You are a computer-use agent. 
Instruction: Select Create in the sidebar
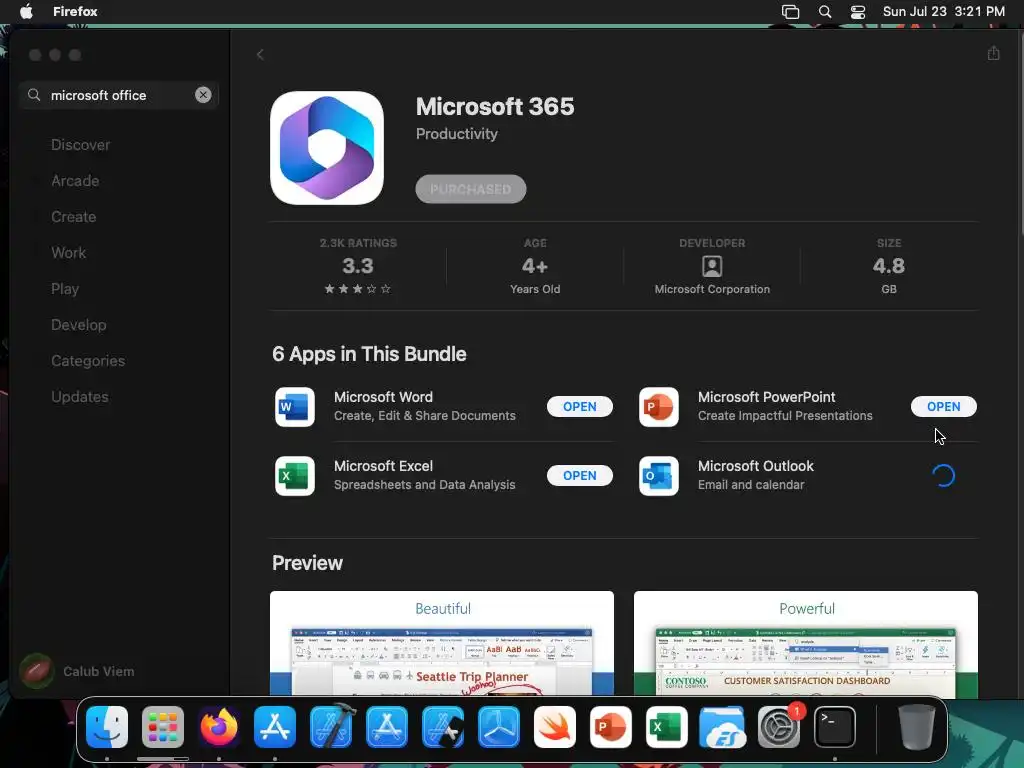point(74,217)
